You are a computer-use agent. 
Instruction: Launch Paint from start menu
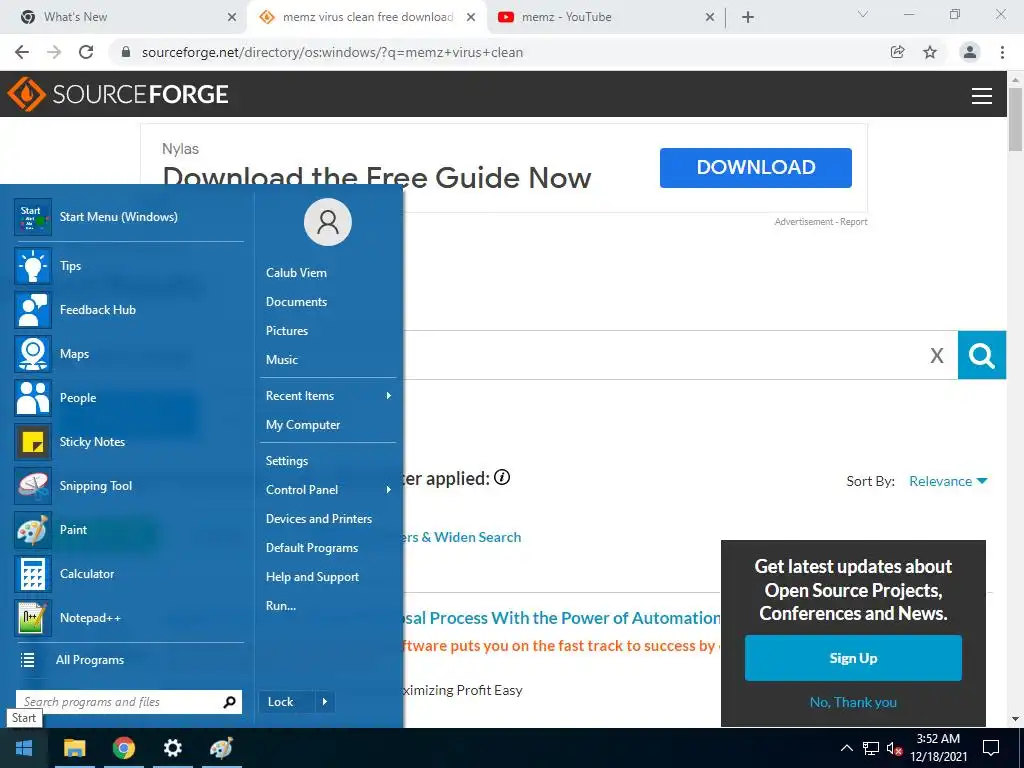tap(129, 530)
